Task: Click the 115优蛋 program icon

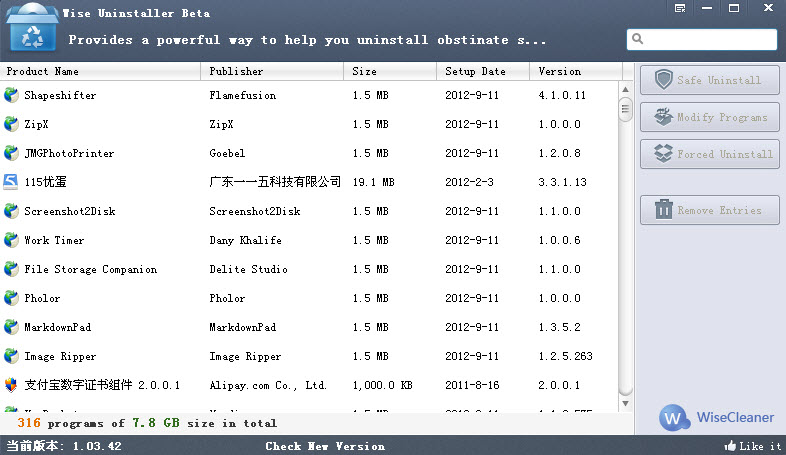Action: click(11, 182)
